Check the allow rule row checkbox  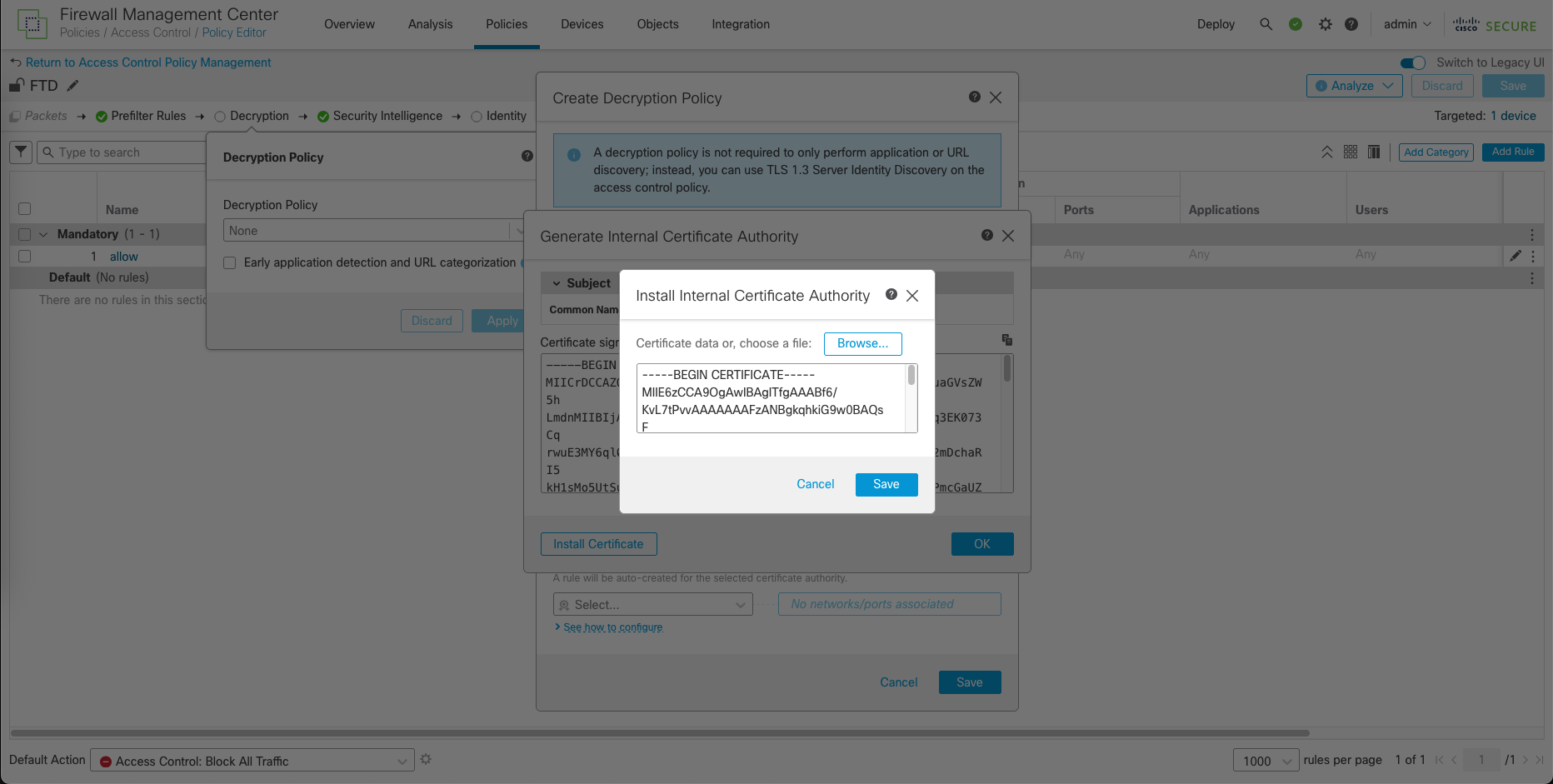point(25,257)
